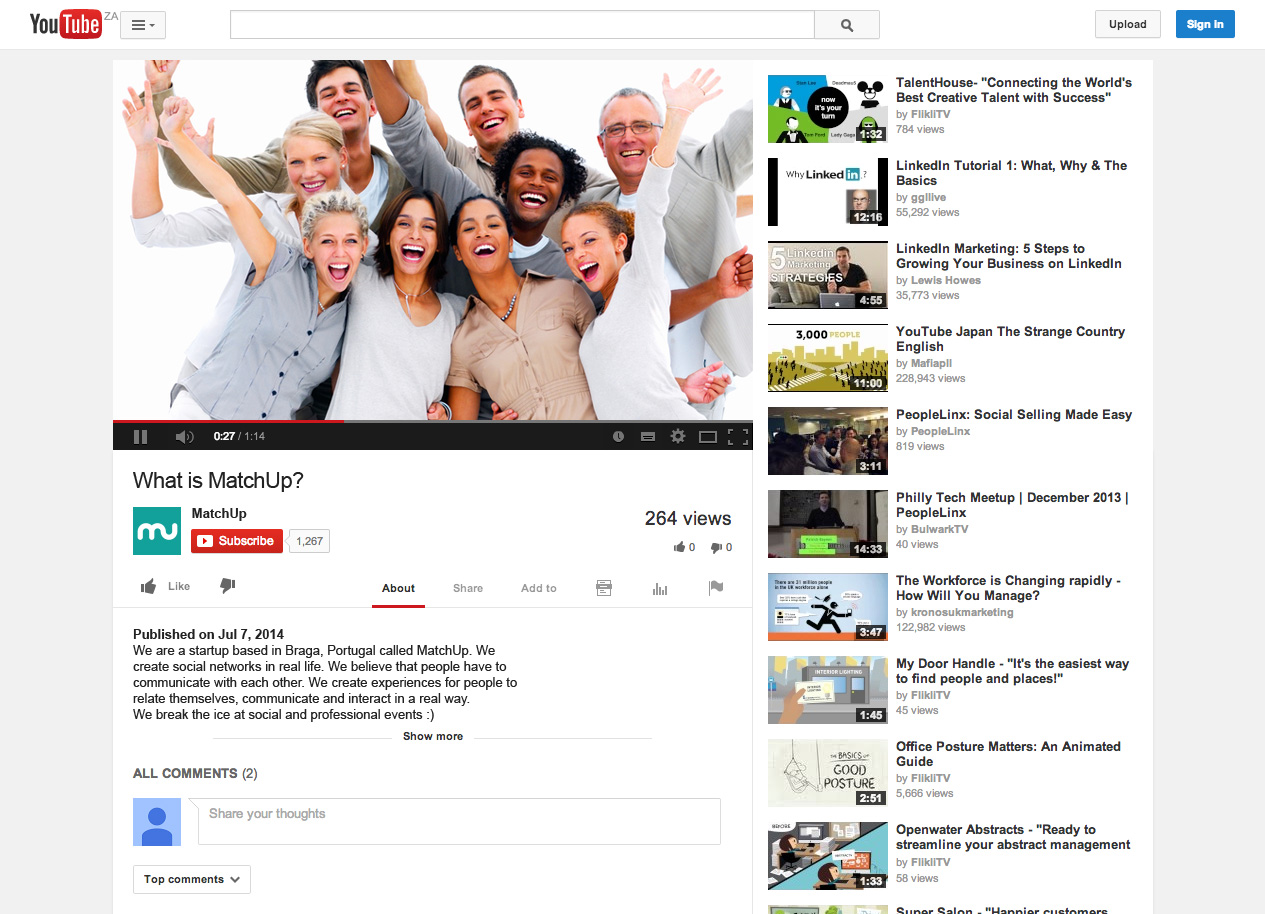Click the thumbs down dislike icon

click(x=227, y=586)
